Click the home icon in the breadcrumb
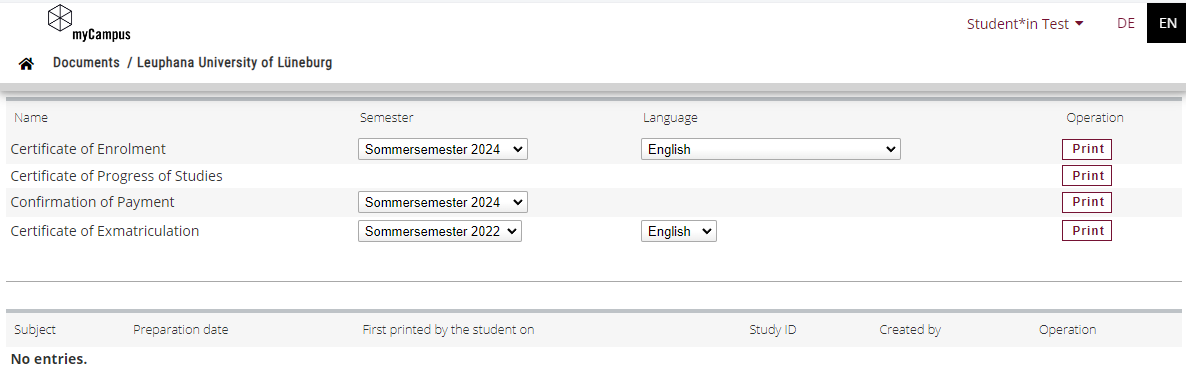1186x373 pixels. coord(26,64)
